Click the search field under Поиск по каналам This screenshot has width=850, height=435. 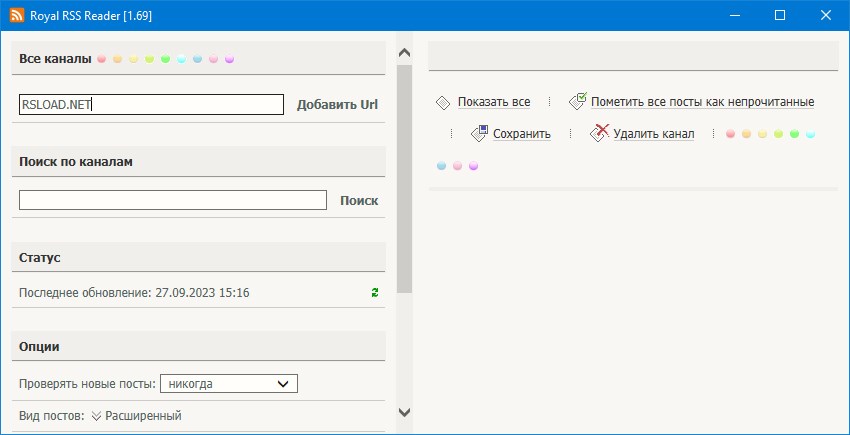pos(173,200)
